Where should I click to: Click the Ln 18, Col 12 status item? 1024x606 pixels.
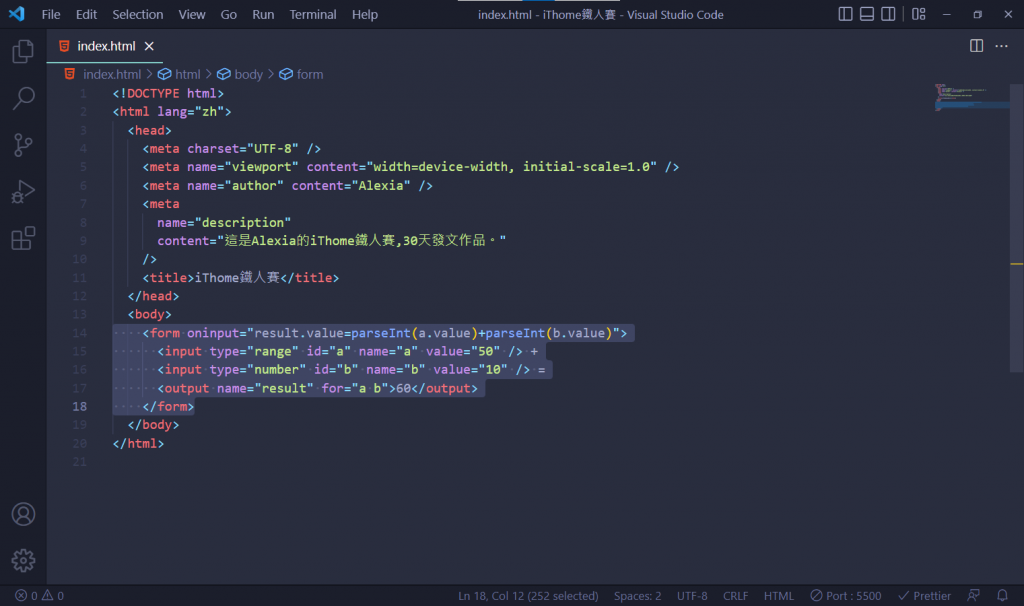[x=528, y=596]
